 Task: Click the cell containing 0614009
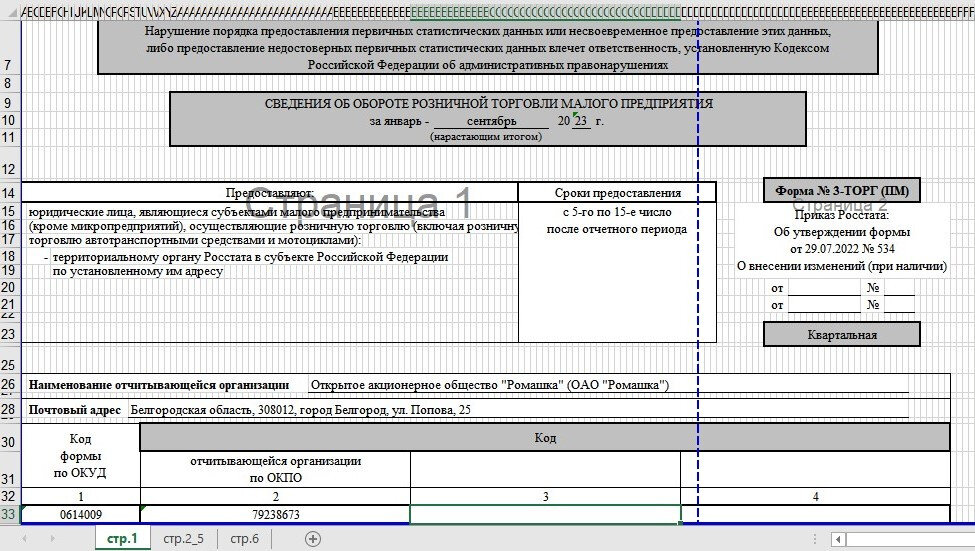click(x=81, y=514)
